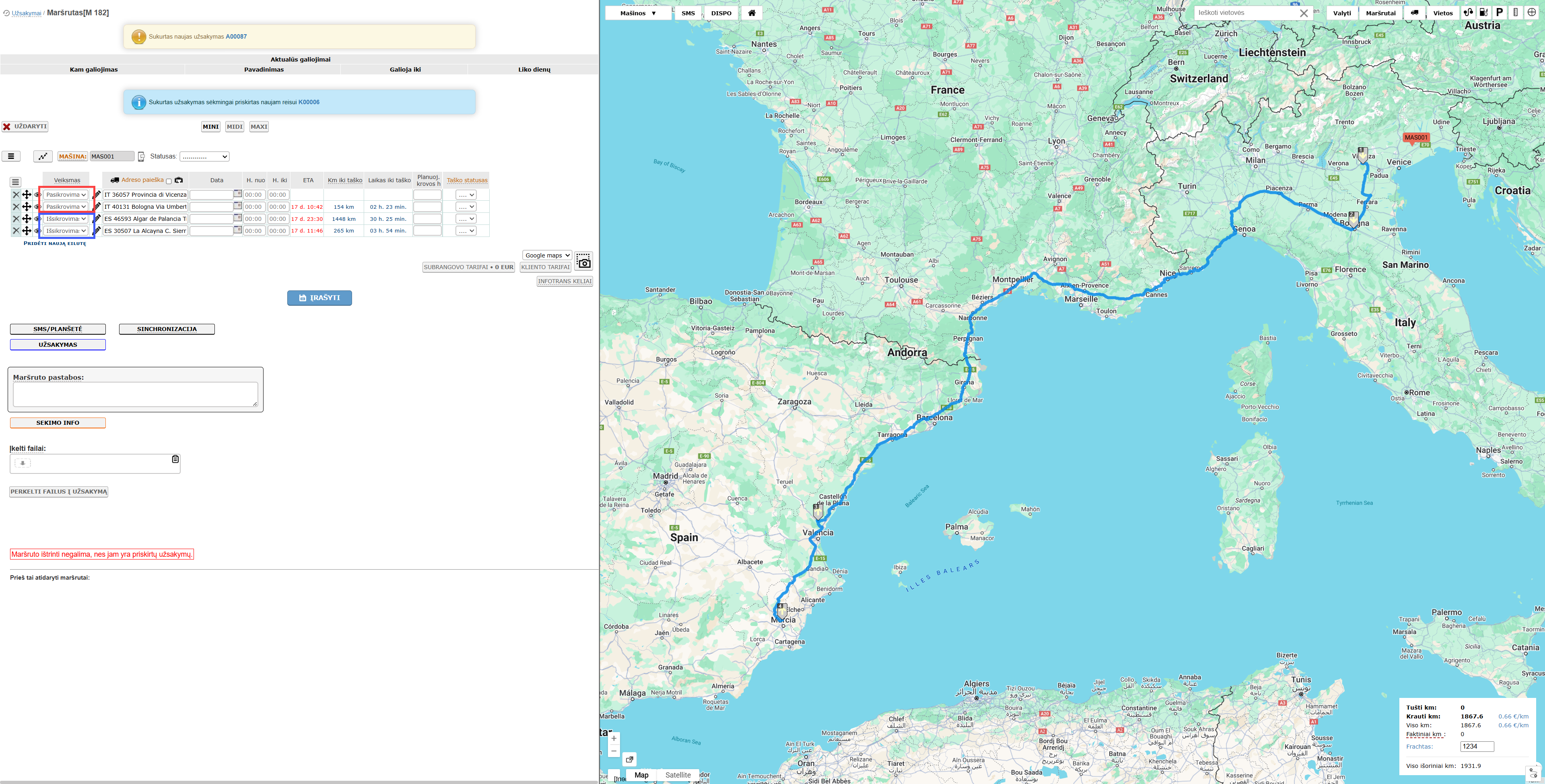Open point status dropdown for the Vicenza row
1545x784 pixels.
tap(466, 195)
